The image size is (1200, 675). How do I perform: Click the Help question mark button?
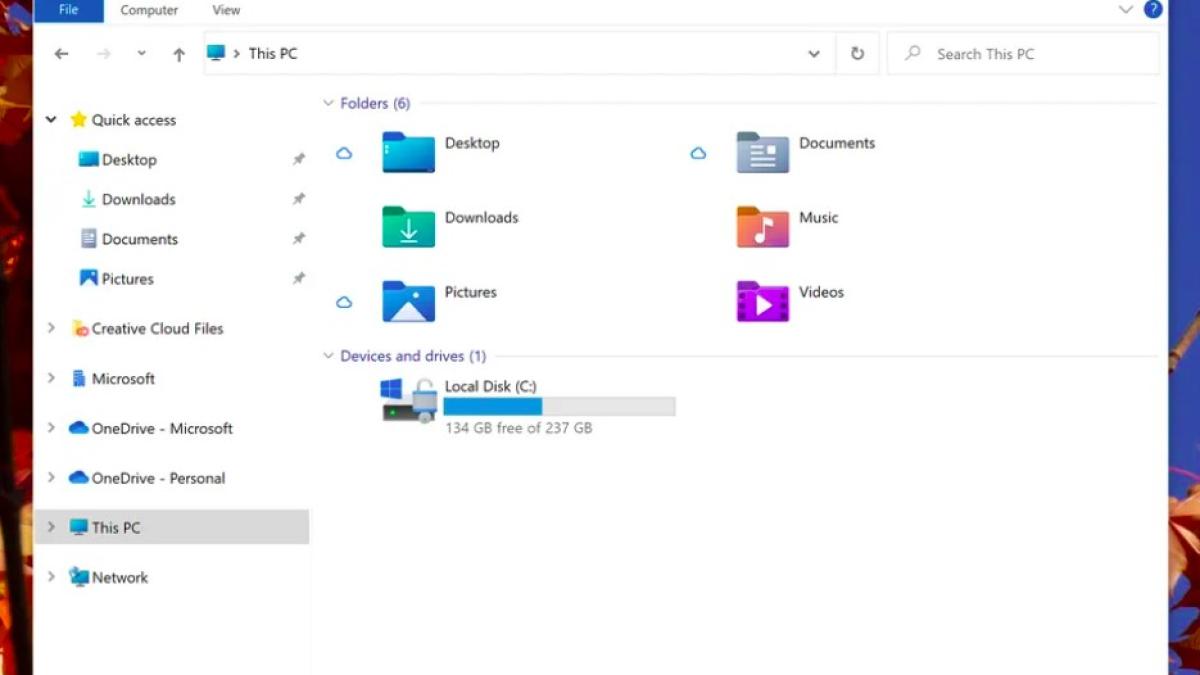(1153, 10)
